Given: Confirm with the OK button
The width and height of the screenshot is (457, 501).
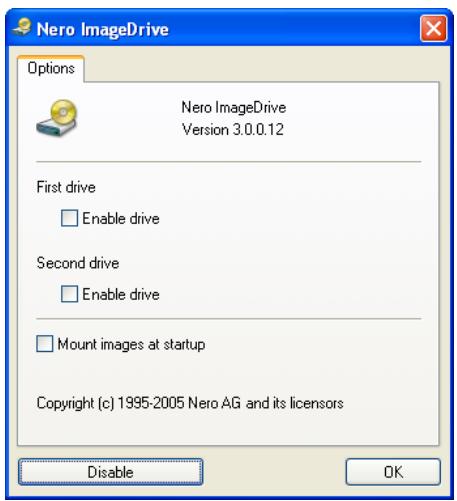Looking at the screenshot, I should click(393, 472).
